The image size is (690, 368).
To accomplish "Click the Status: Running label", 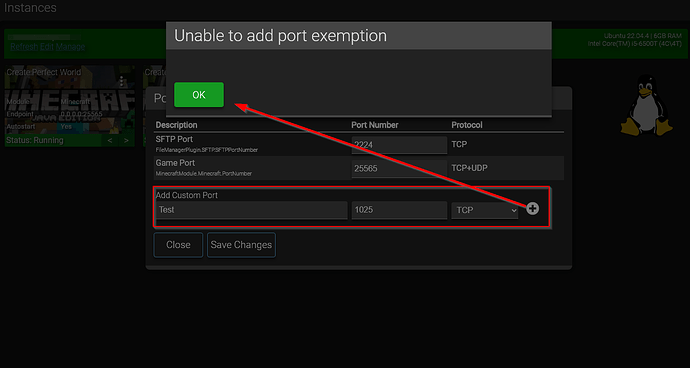I will click(x=35, y=140).
